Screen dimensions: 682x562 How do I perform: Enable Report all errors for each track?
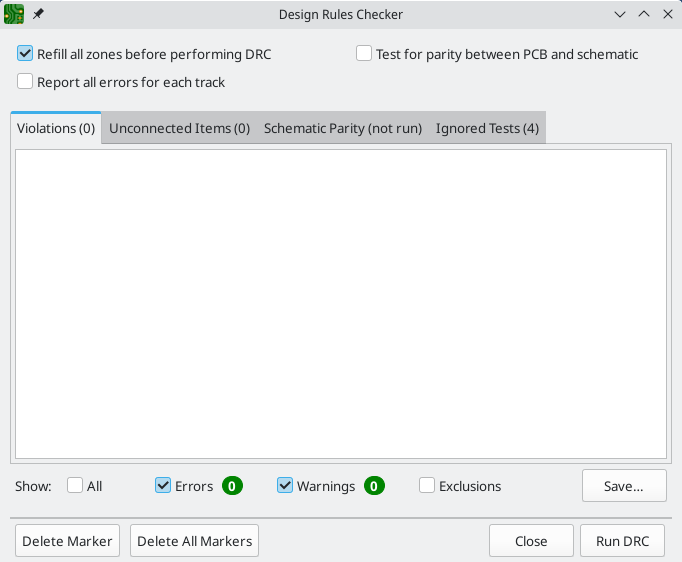[x=26, y=82]
